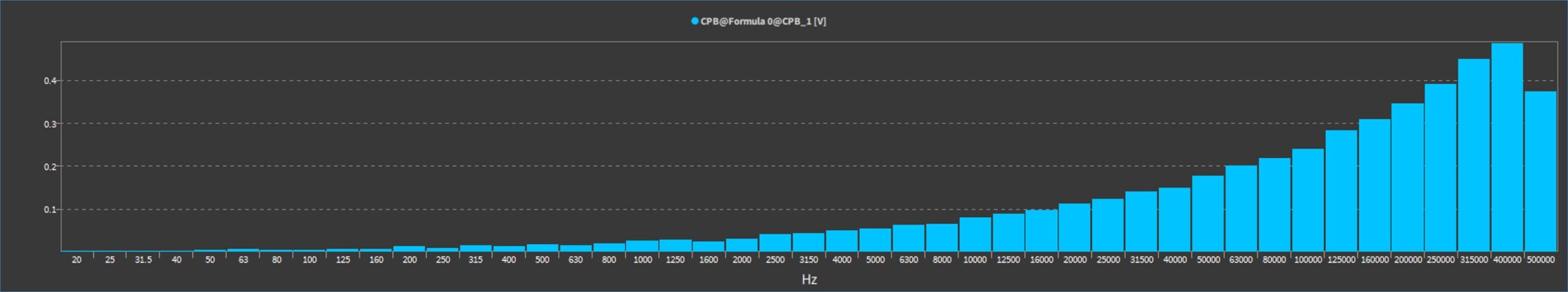Viewport: 1568px width, 292px height.
Task: Select the 250000 Hz bar
Action: click(x=1440, y=167)
